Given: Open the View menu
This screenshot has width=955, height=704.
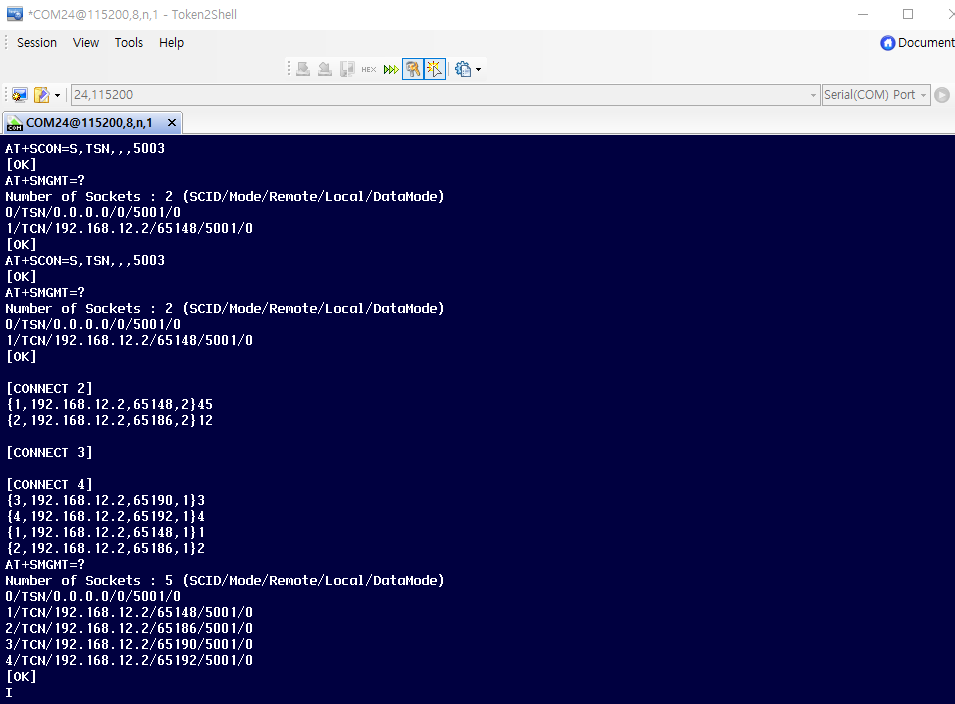Looking at the screenshot, I should [x=86, y=43].
